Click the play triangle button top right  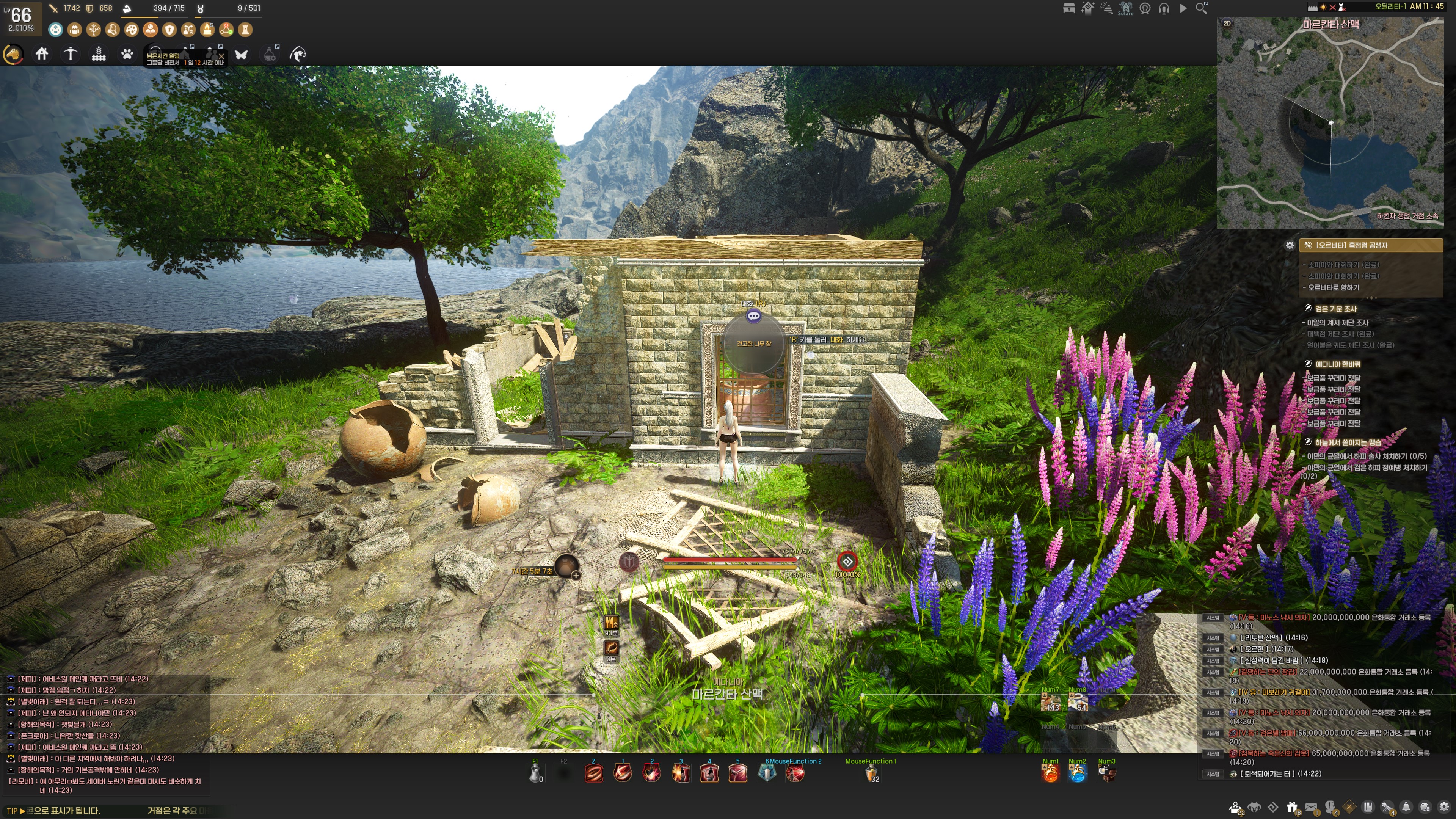(1183, 8)
